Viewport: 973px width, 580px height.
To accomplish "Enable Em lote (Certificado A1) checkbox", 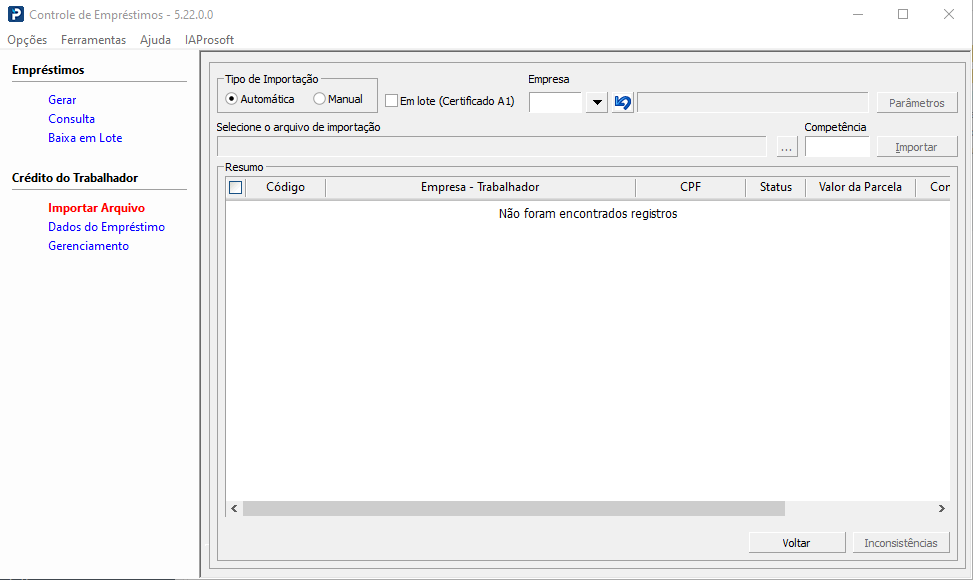I will pyautogui.click(x=392, y=100).
